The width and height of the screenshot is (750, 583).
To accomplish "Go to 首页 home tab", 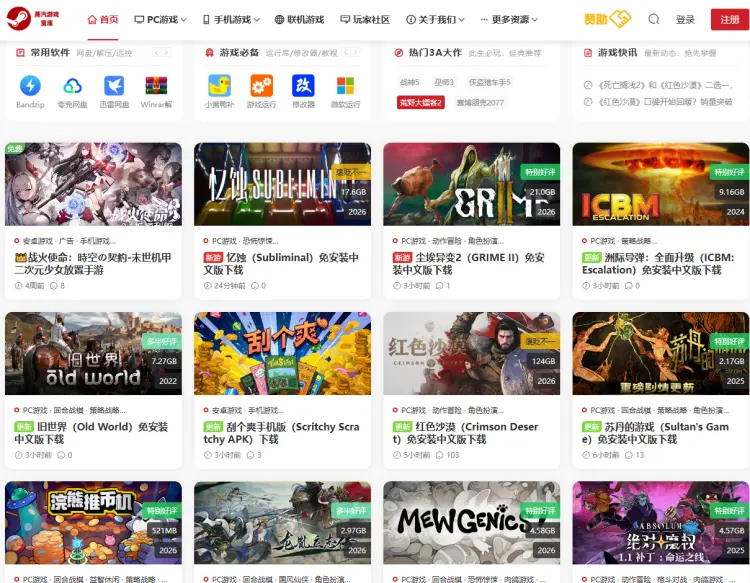I will [x=103, y=20].
